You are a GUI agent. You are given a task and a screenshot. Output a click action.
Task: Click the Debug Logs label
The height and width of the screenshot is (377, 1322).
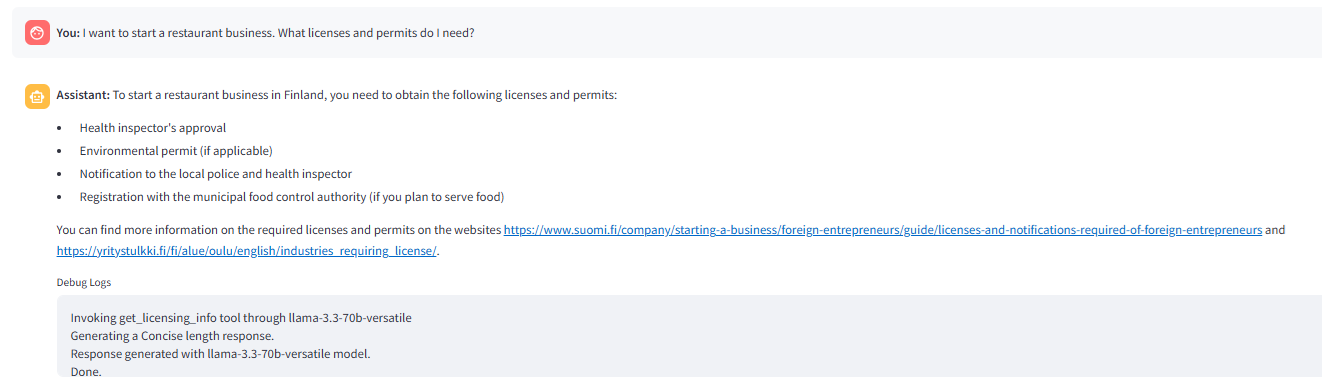point(84,282)
